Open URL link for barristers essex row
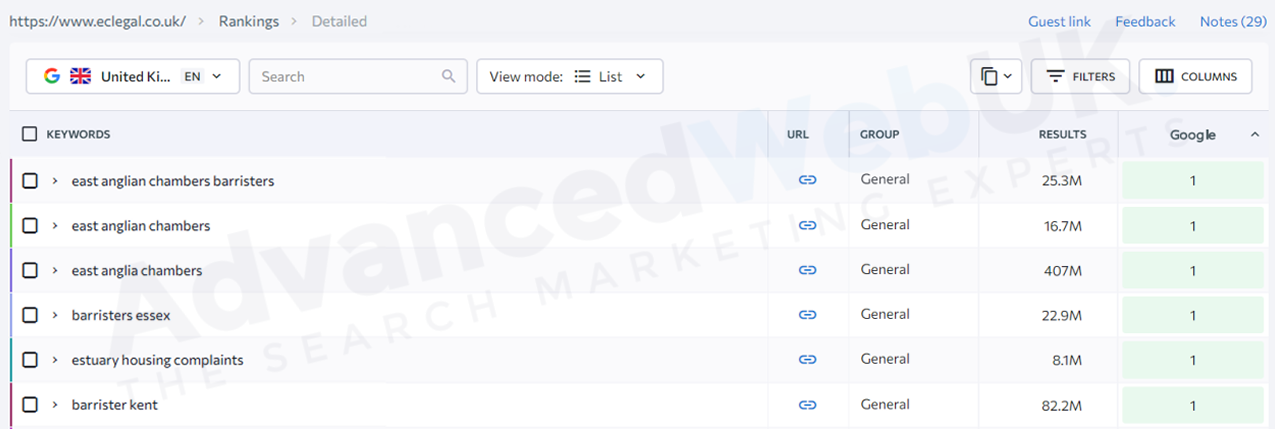 coord(807,315)
